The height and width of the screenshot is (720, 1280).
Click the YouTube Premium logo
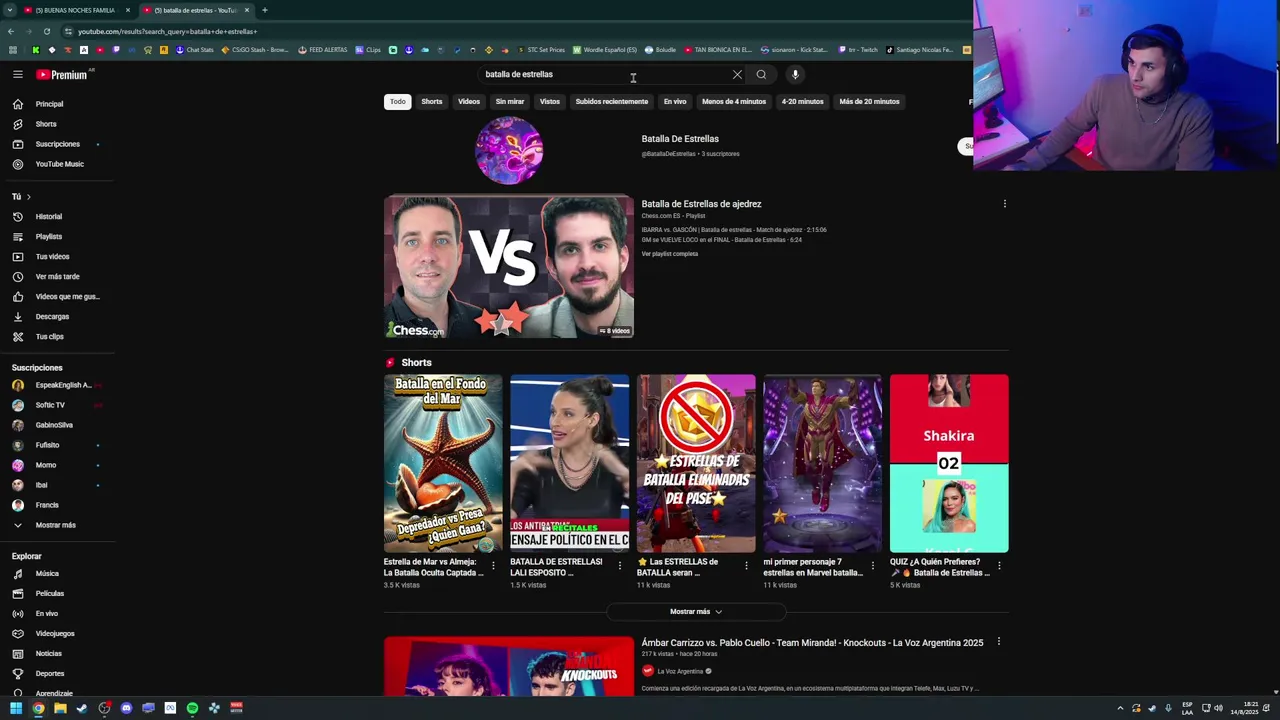[x=62, y=75]
